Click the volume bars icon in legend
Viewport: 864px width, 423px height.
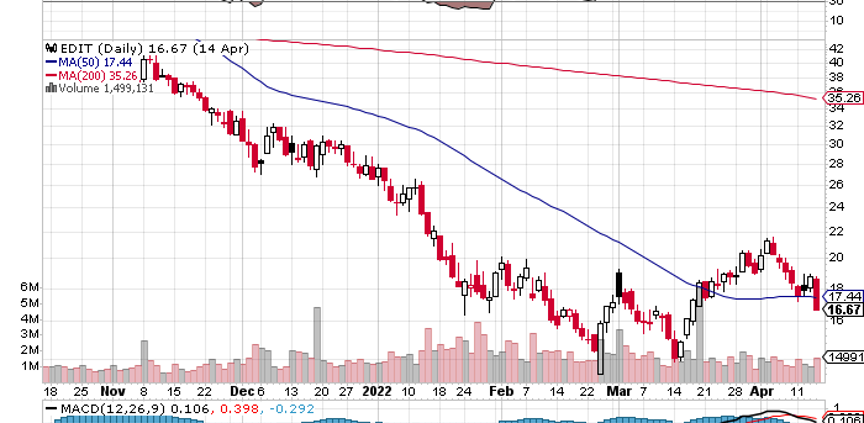52,88
